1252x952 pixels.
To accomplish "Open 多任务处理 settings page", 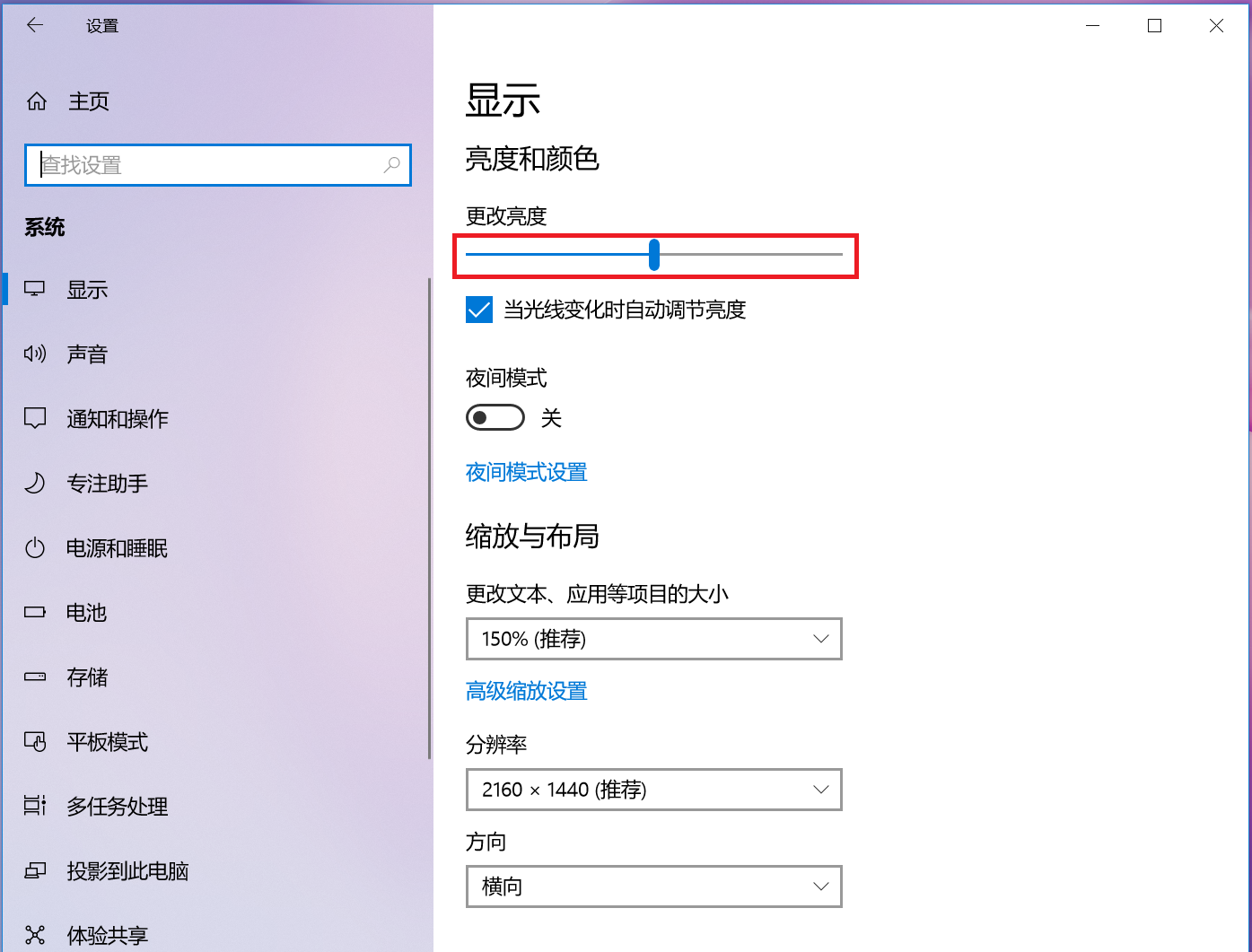I will [x=117, y=807].
